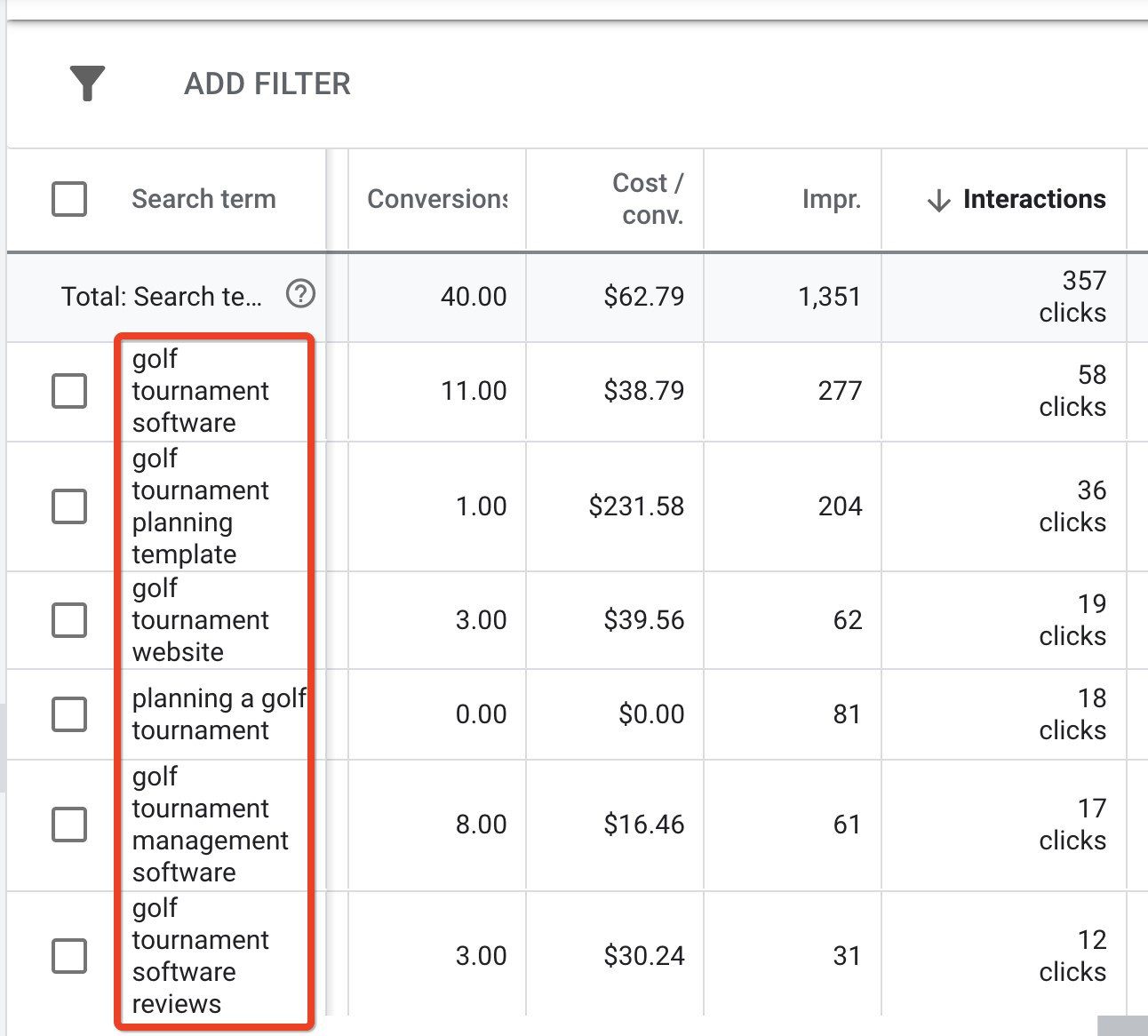Click the 'golf tournament website' search term

click(x=201, y=620)
